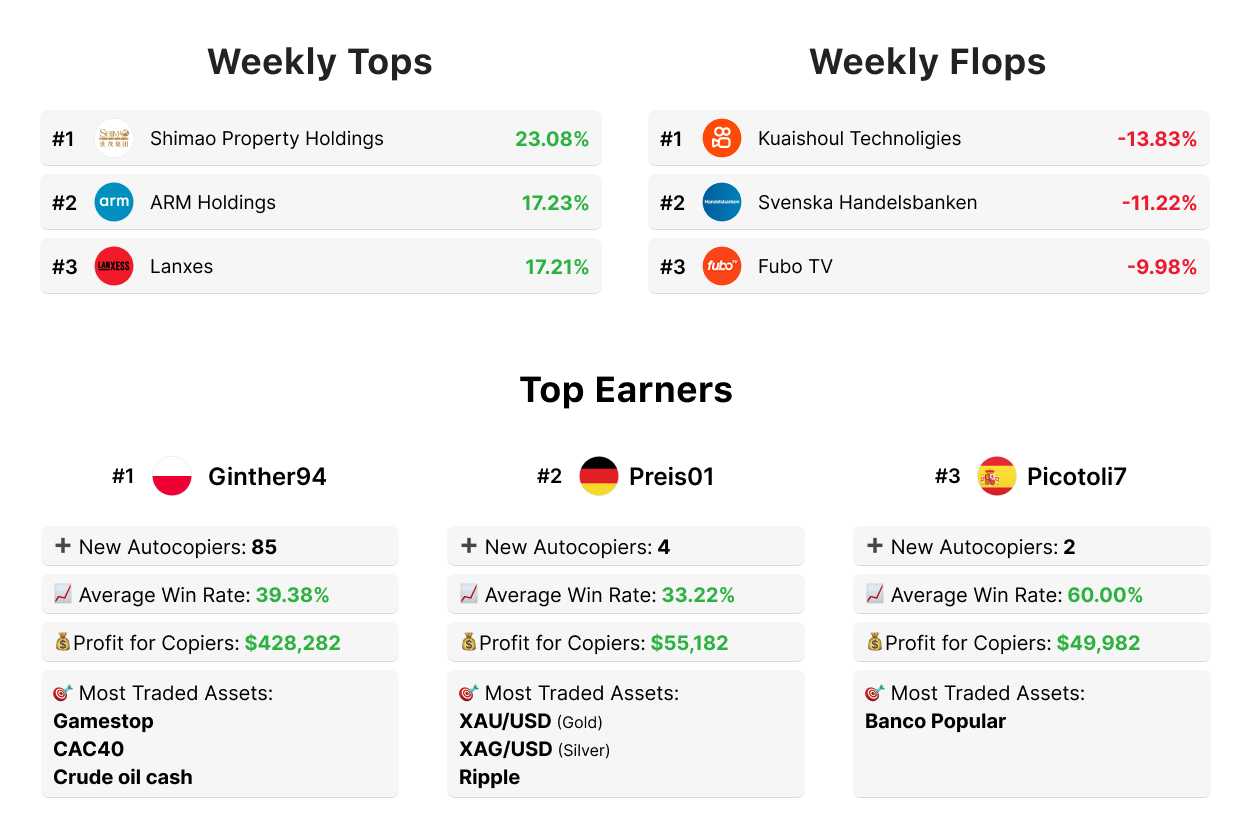Click the German flag beside Preis01
1252x838 pixels.
(x=599, y=476)
